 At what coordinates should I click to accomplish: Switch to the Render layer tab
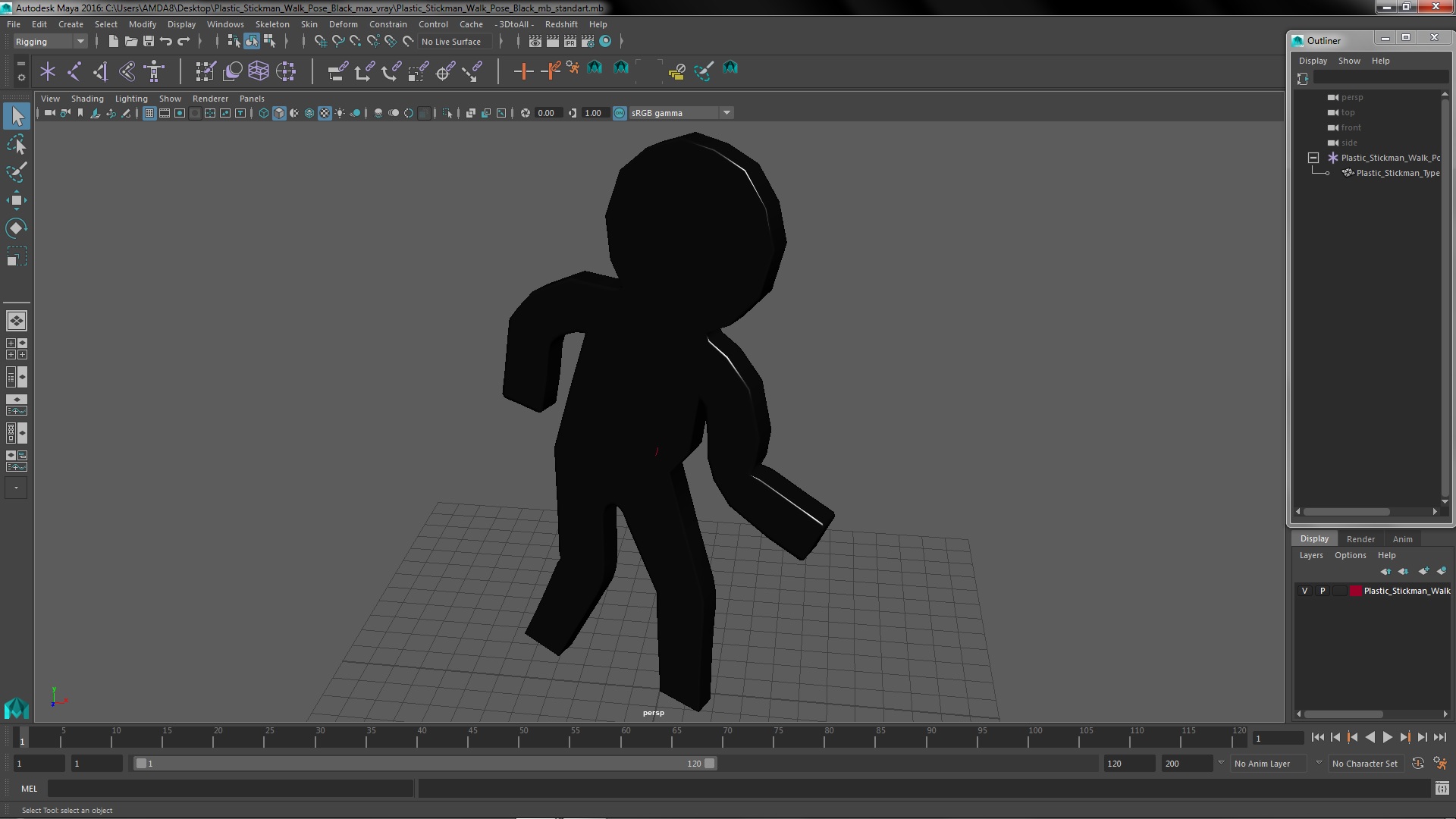(1360, 538)
